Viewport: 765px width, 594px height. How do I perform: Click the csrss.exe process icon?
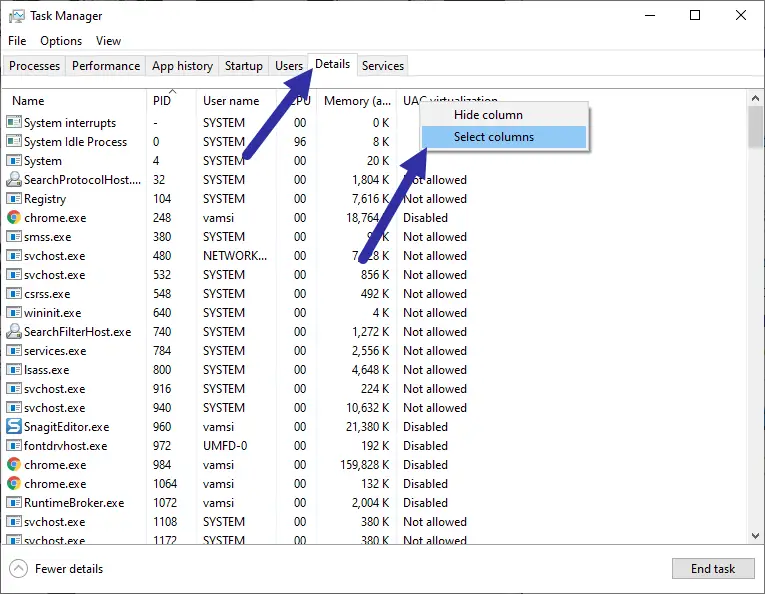[14, 293]
